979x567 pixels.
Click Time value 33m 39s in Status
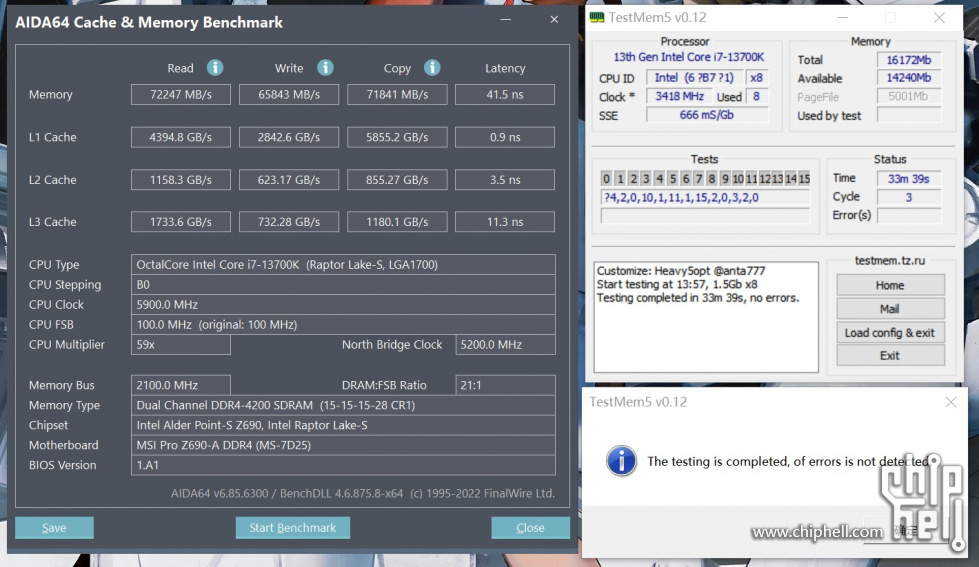coord(908,179)
